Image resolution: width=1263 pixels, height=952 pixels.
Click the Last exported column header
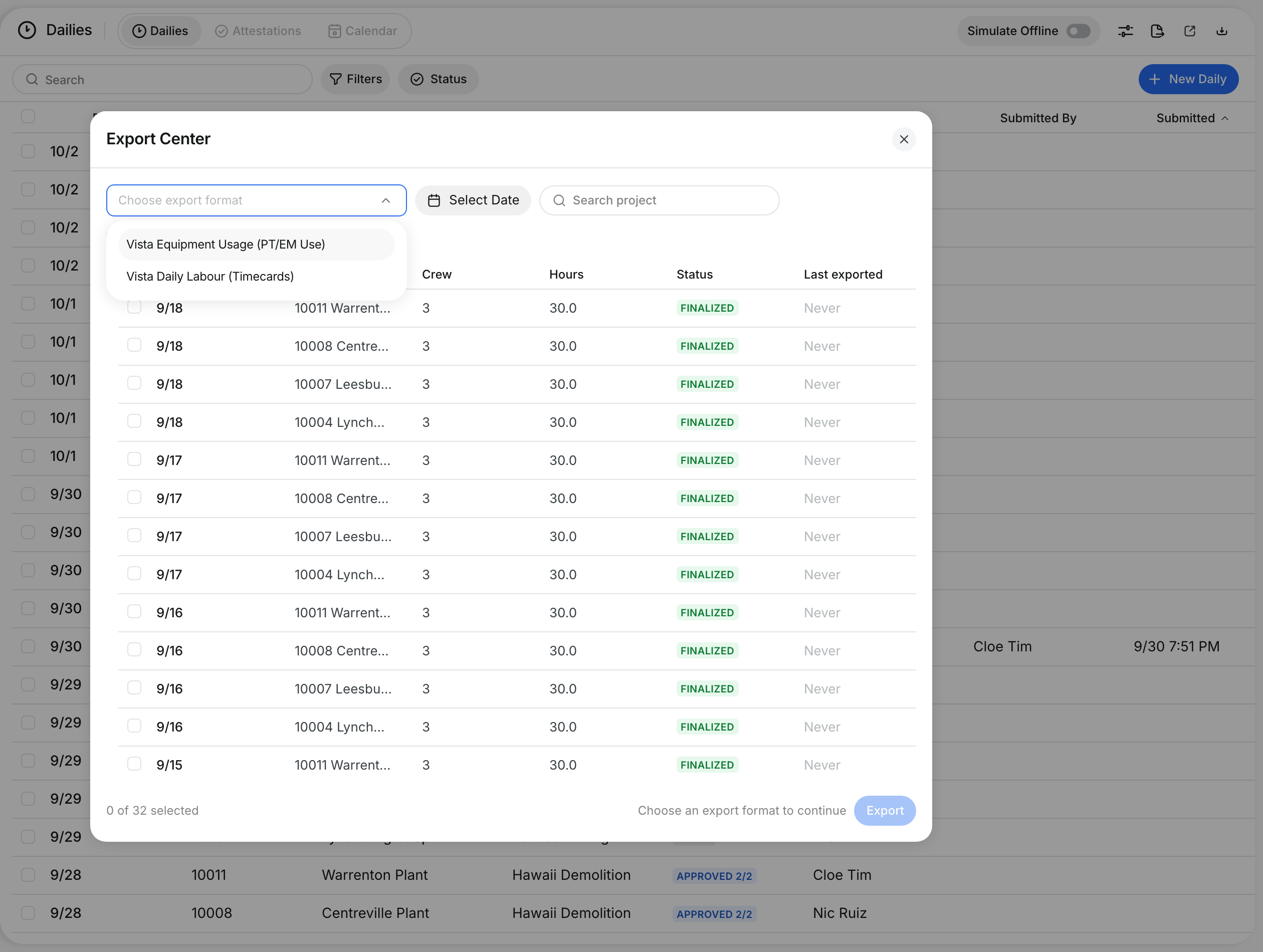coord(843,275)
